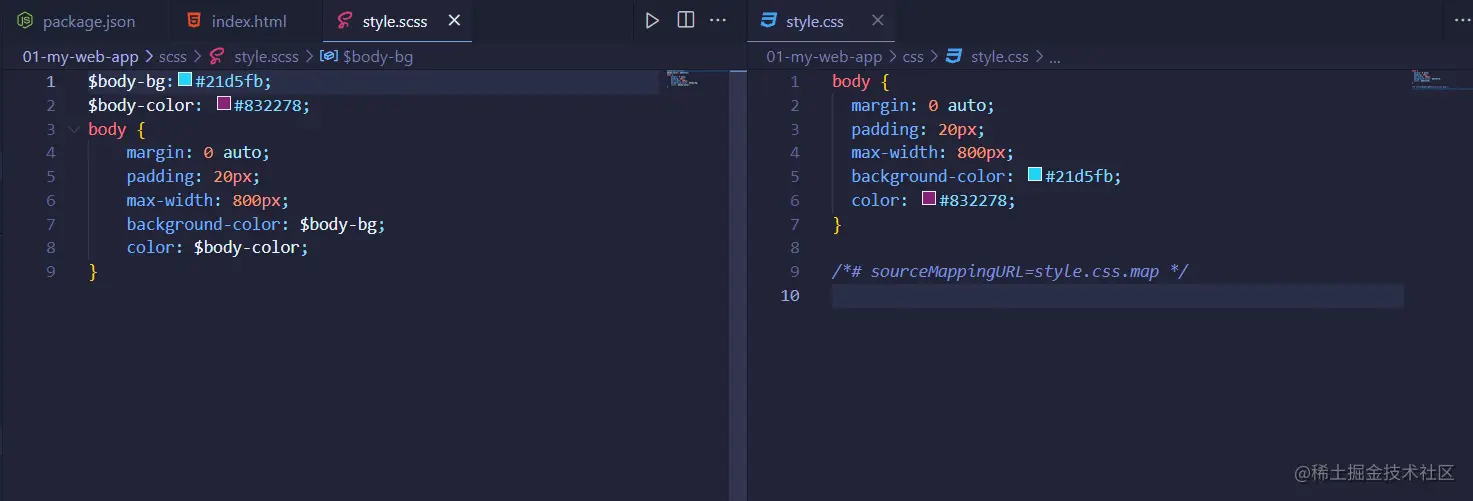Close the style.scss tab
The width and height of the screenshot is (1473, 501).
click(454, 21)
